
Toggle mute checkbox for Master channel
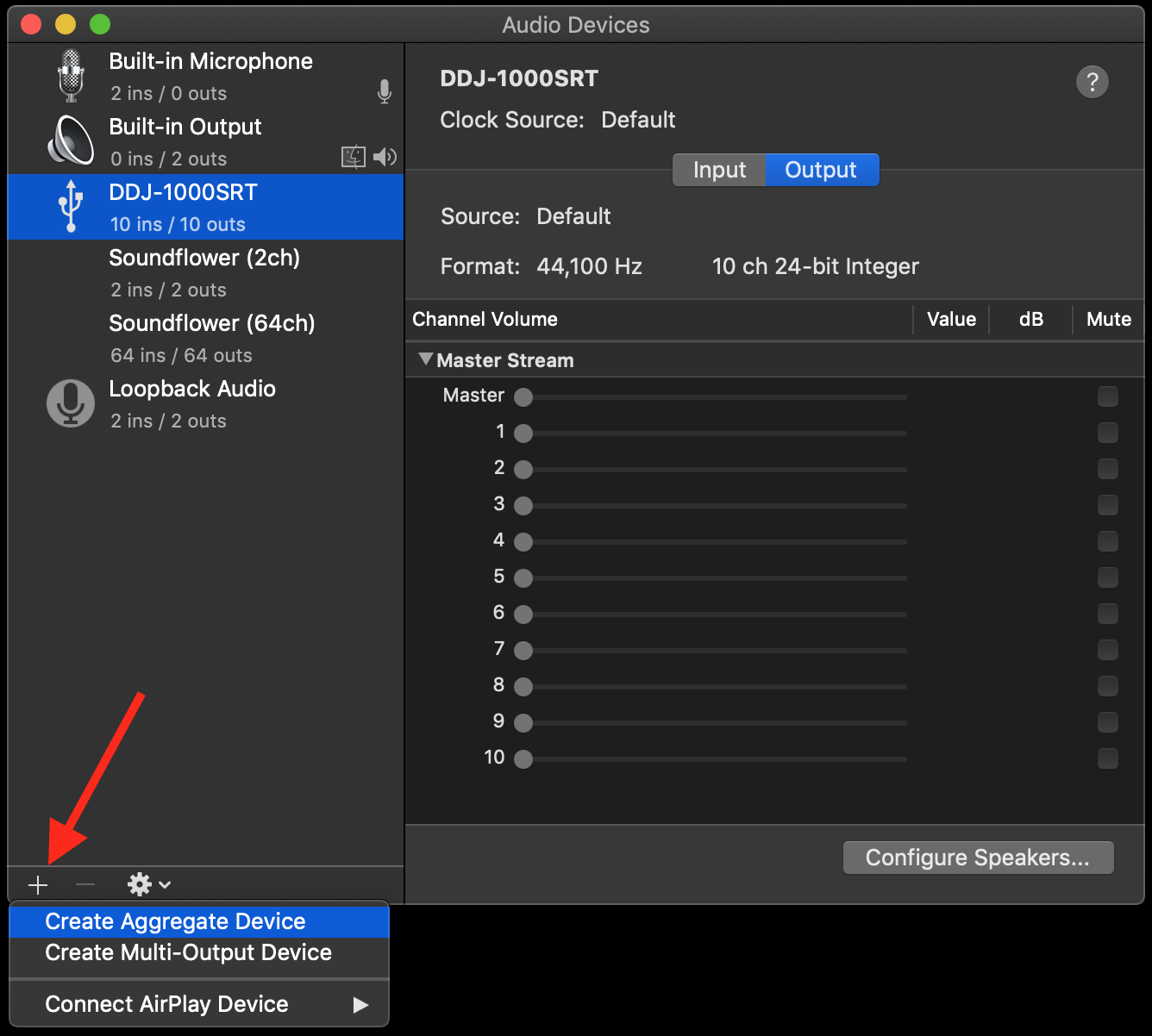click(x=1108, y=396)
